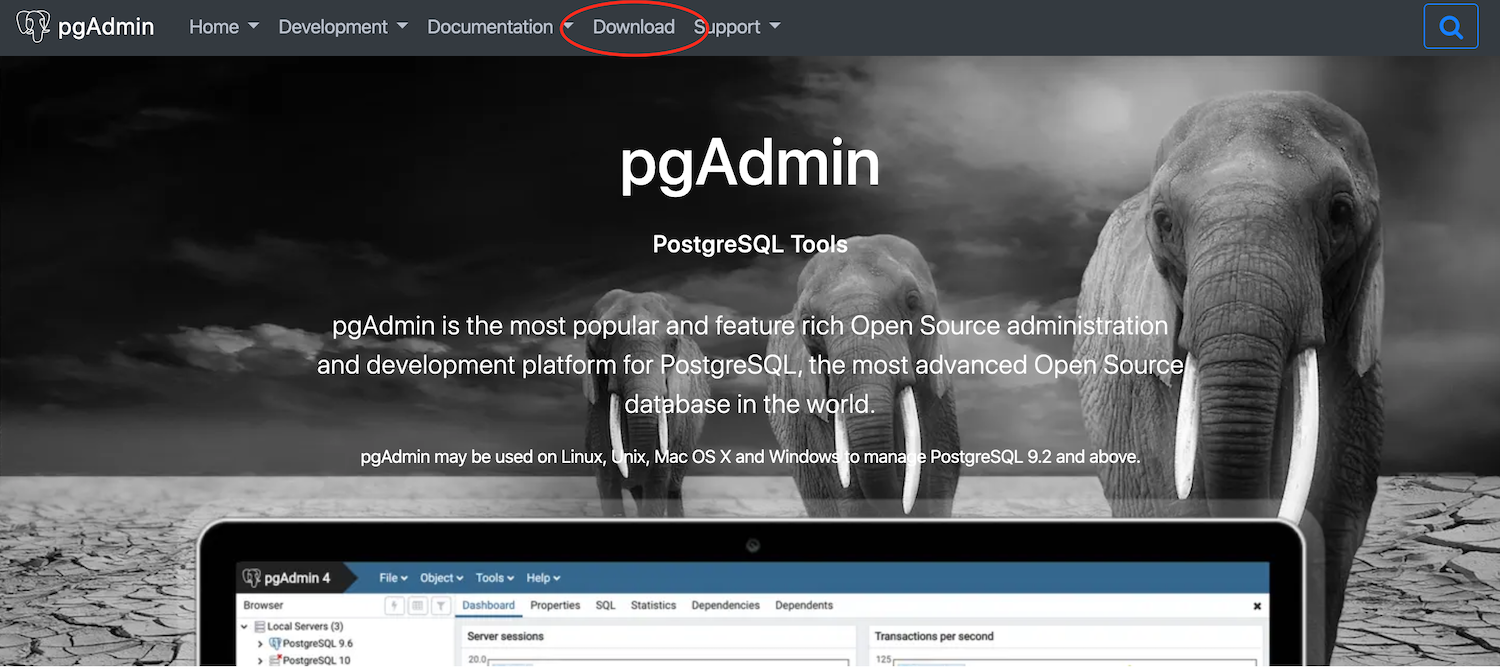This screenshot has width=1500, height=671.
Task: Collapse the Local Servers (3) tree node
Action: point(245,626)
